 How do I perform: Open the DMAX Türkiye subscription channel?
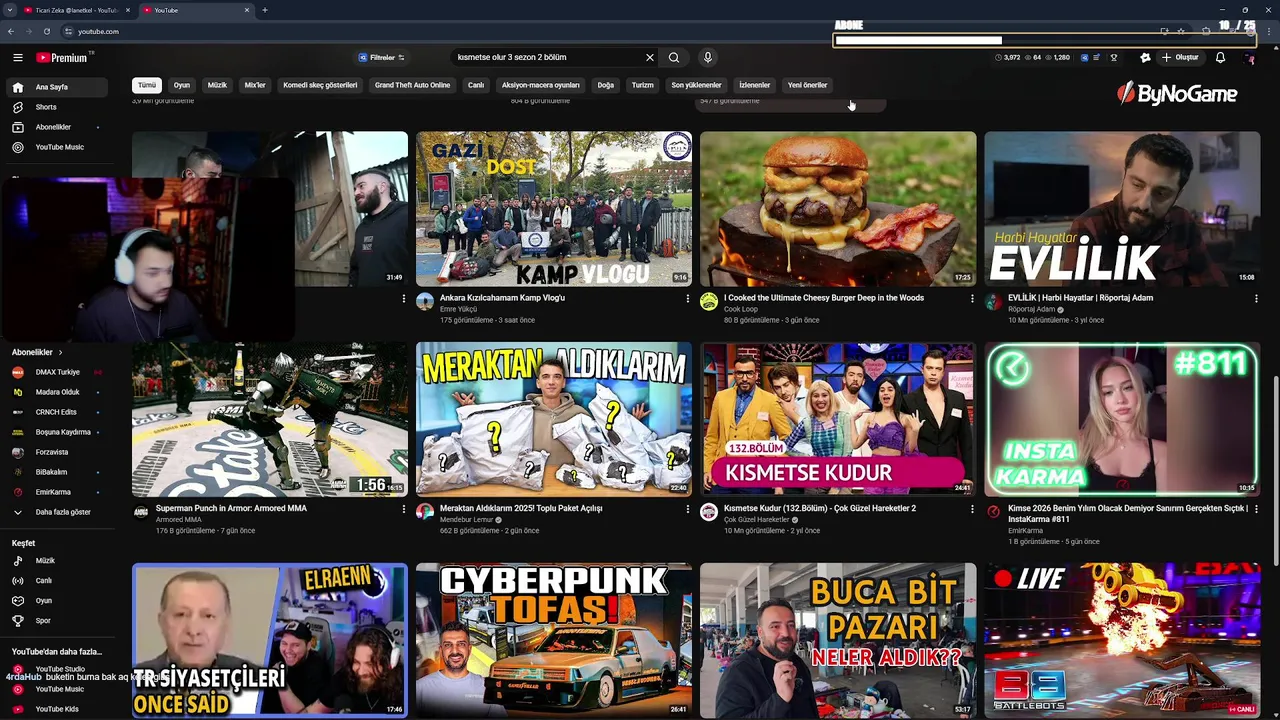click(56, 372)
